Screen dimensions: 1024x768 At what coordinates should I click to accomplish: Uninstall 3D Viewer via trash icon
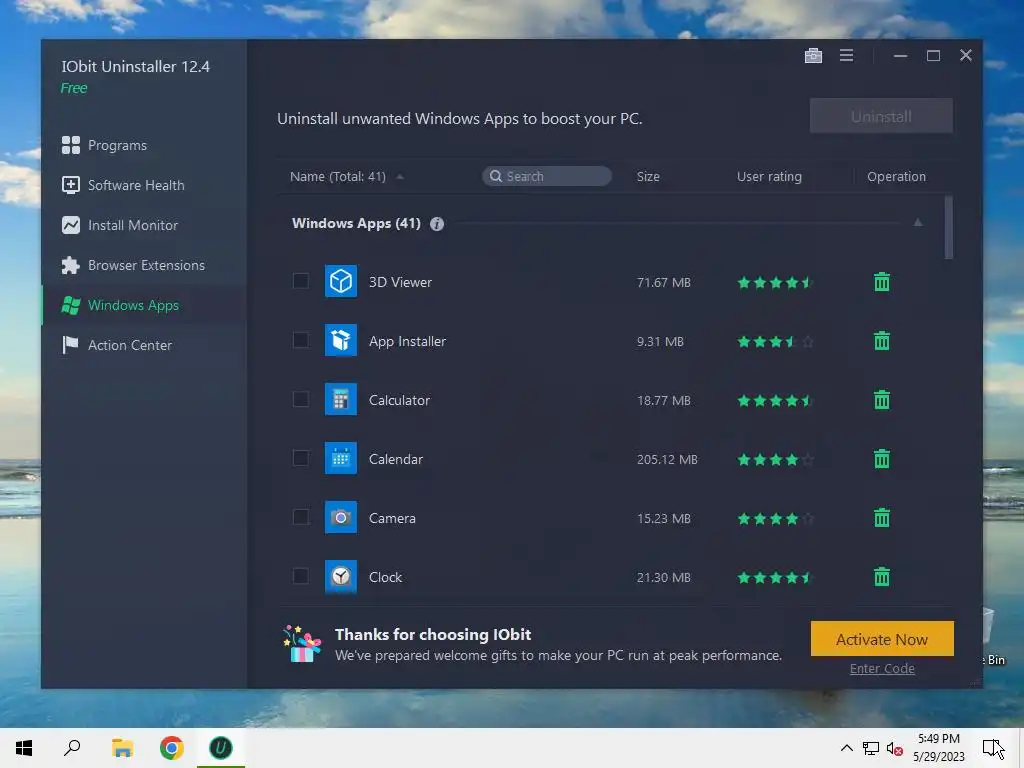pos(882,282)
